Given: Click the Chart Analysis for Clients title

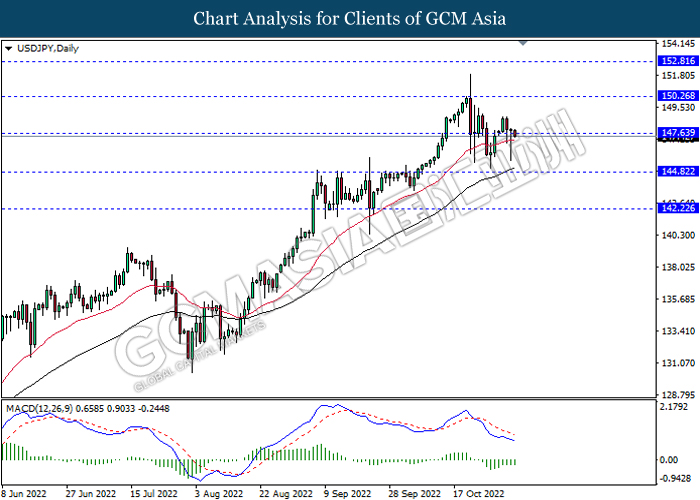Looking at the screenshot, I should click(x=350, y=19).
